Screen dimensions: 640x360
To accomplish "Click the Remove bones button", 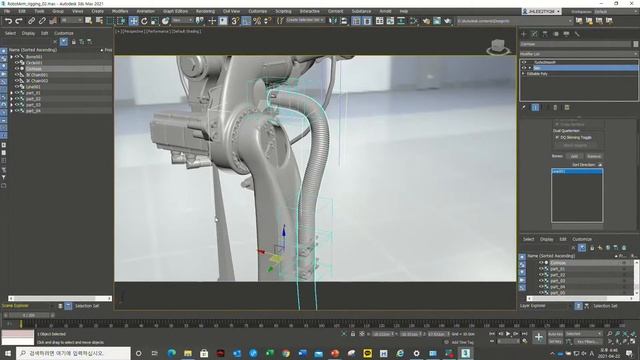I will click(x=594, y=156).
